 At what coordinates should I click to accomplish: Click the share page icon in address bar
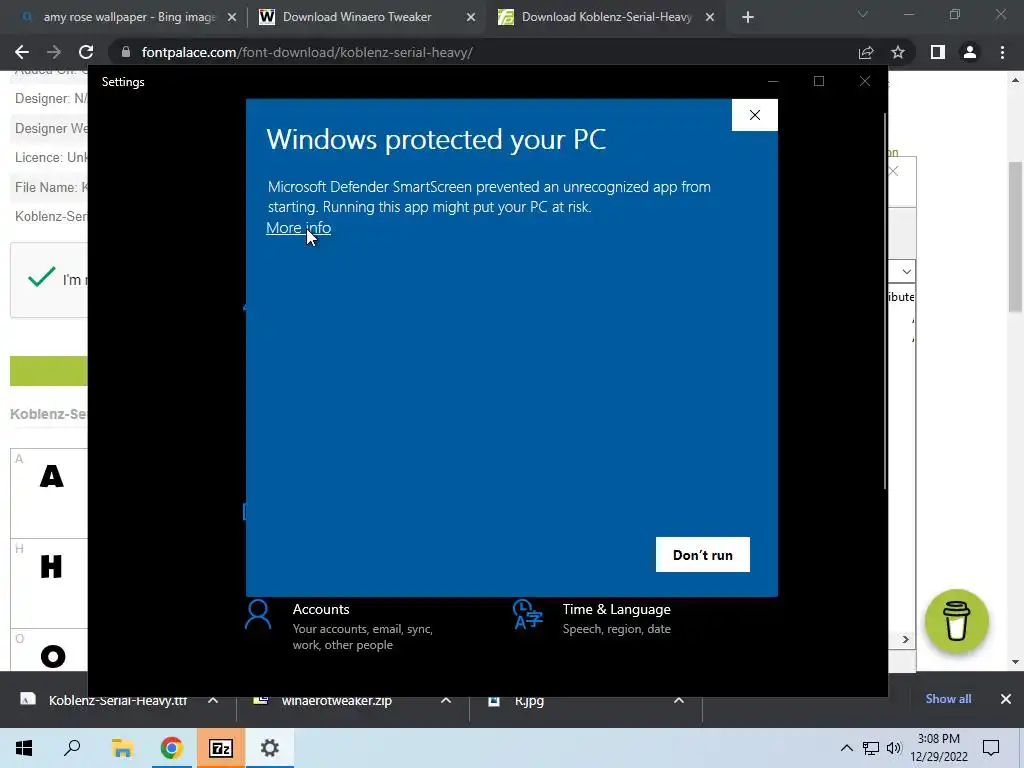[866, 52]
